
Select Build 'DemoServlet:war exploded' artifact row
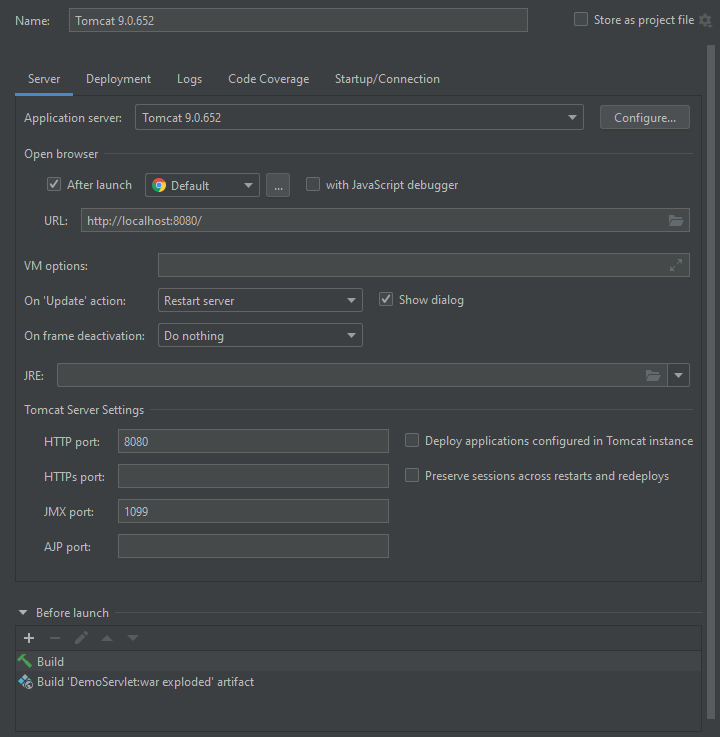[358, 682]
